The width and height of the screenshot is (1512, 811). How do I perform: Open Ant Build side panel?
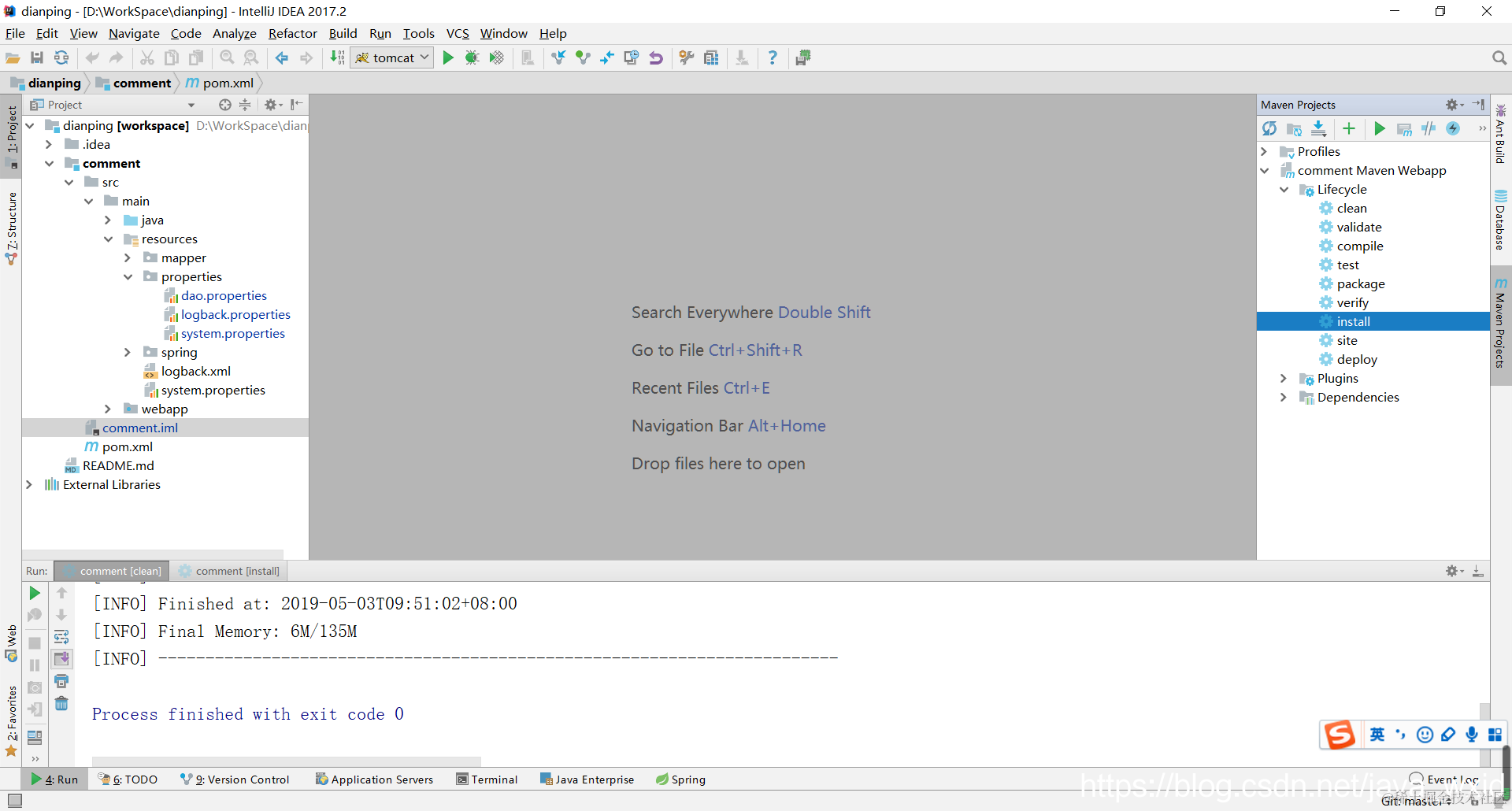pos(1500,134)
